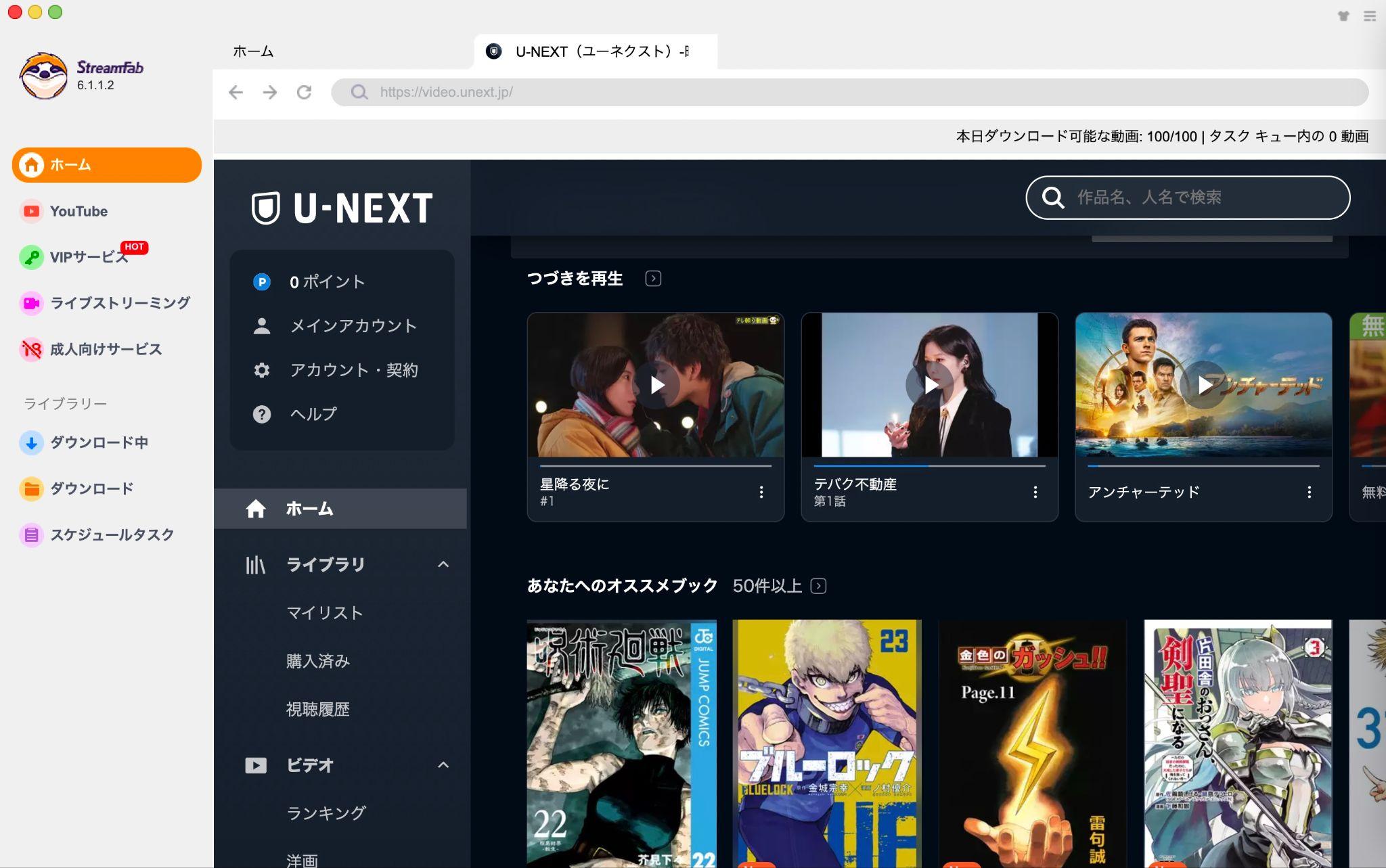1386x868 pixels.
Task: Open 片田舎のおっさん剣聖になる book cover
Action: (x=1238, y=744)
